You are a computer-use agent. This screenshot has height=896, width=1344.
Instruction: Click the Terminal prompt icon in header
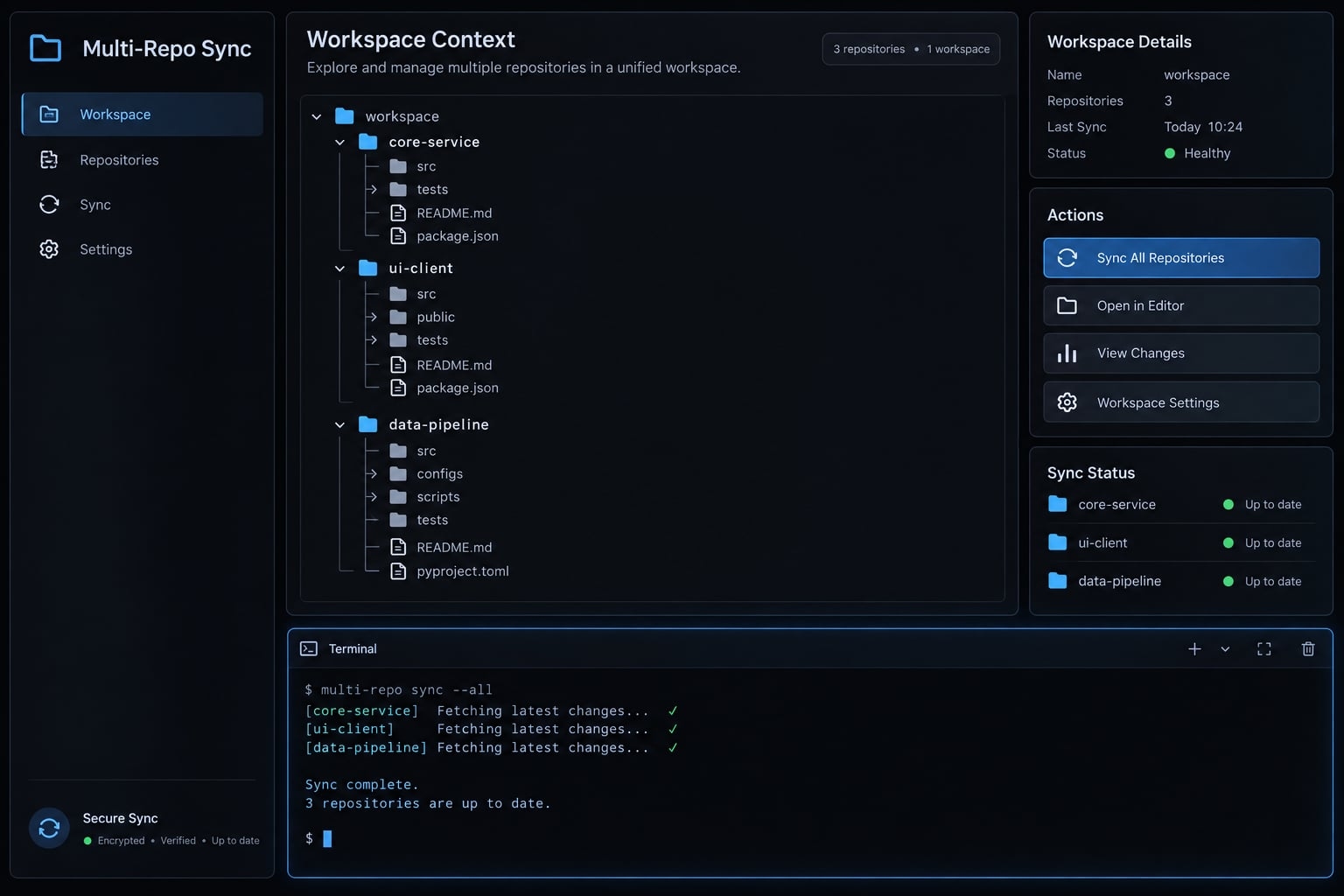pos(309,648)
